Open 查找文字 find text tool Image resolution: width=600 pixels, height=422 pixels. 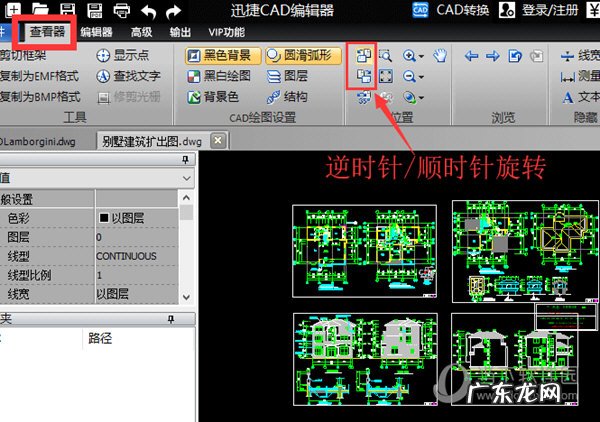[129, 76]
